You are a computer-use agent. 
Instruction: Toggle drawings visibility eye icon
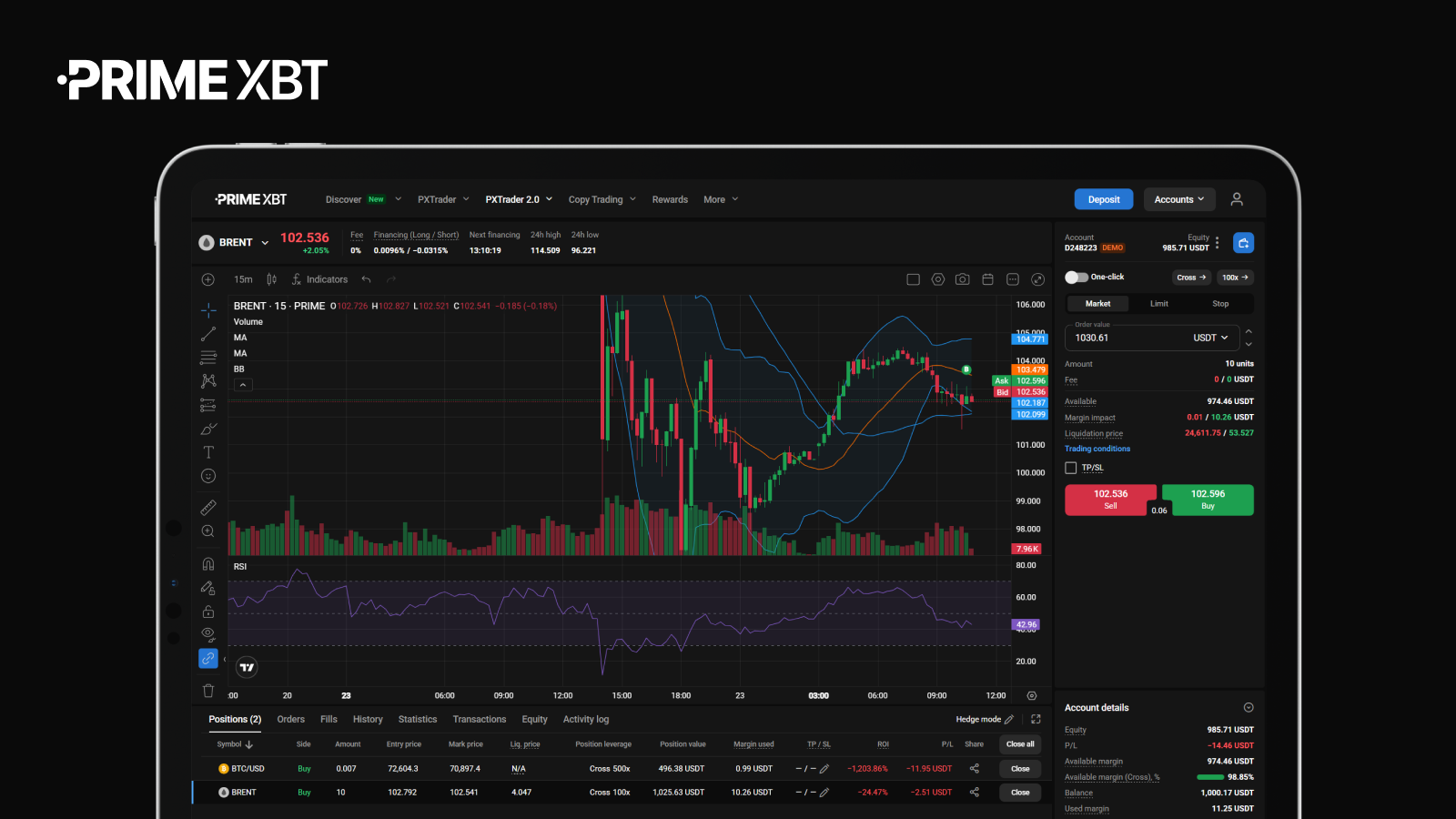coord(208,633)
